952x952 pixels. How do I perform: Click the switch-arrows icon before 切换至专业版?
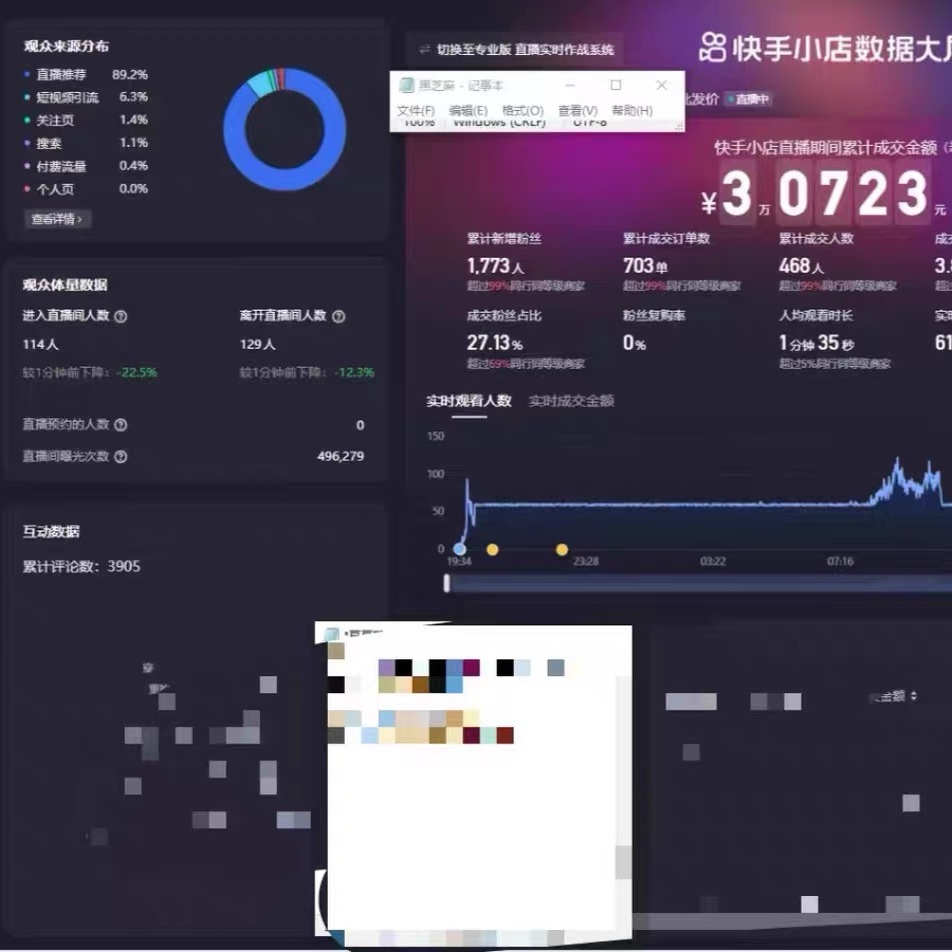[x=425, y=50]
